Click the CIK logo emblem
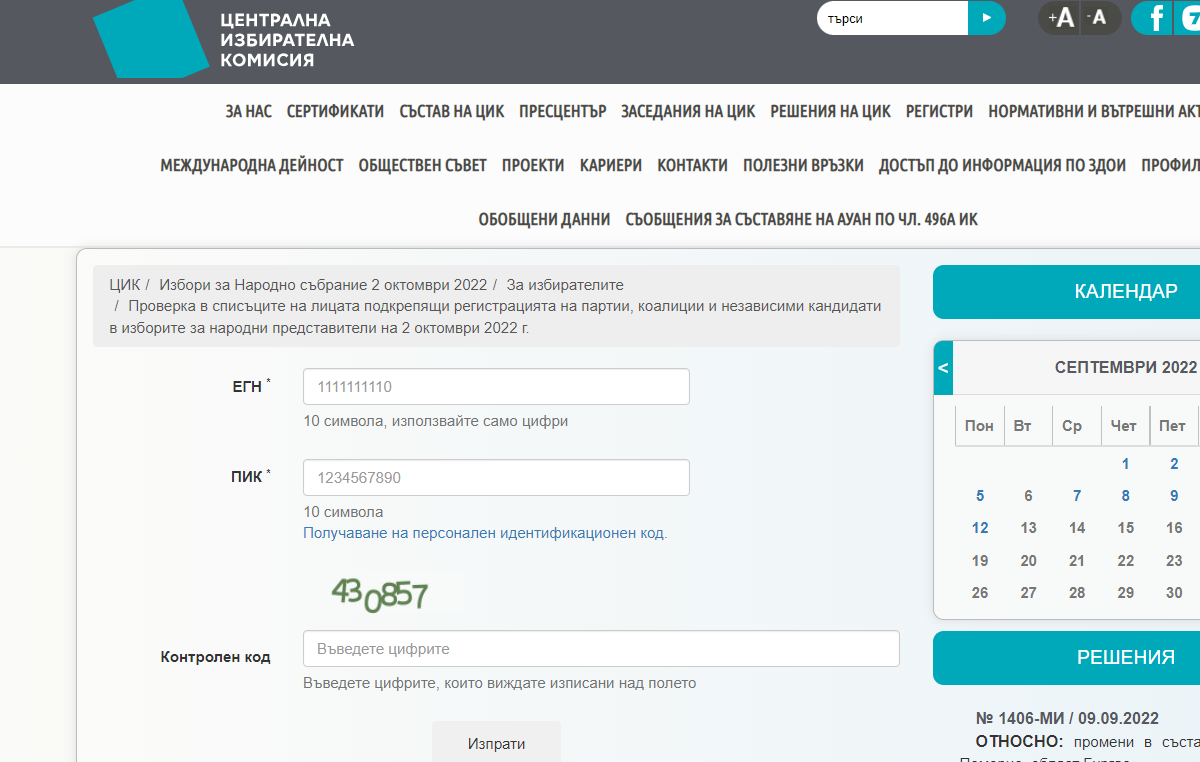 tap(150, 36)
